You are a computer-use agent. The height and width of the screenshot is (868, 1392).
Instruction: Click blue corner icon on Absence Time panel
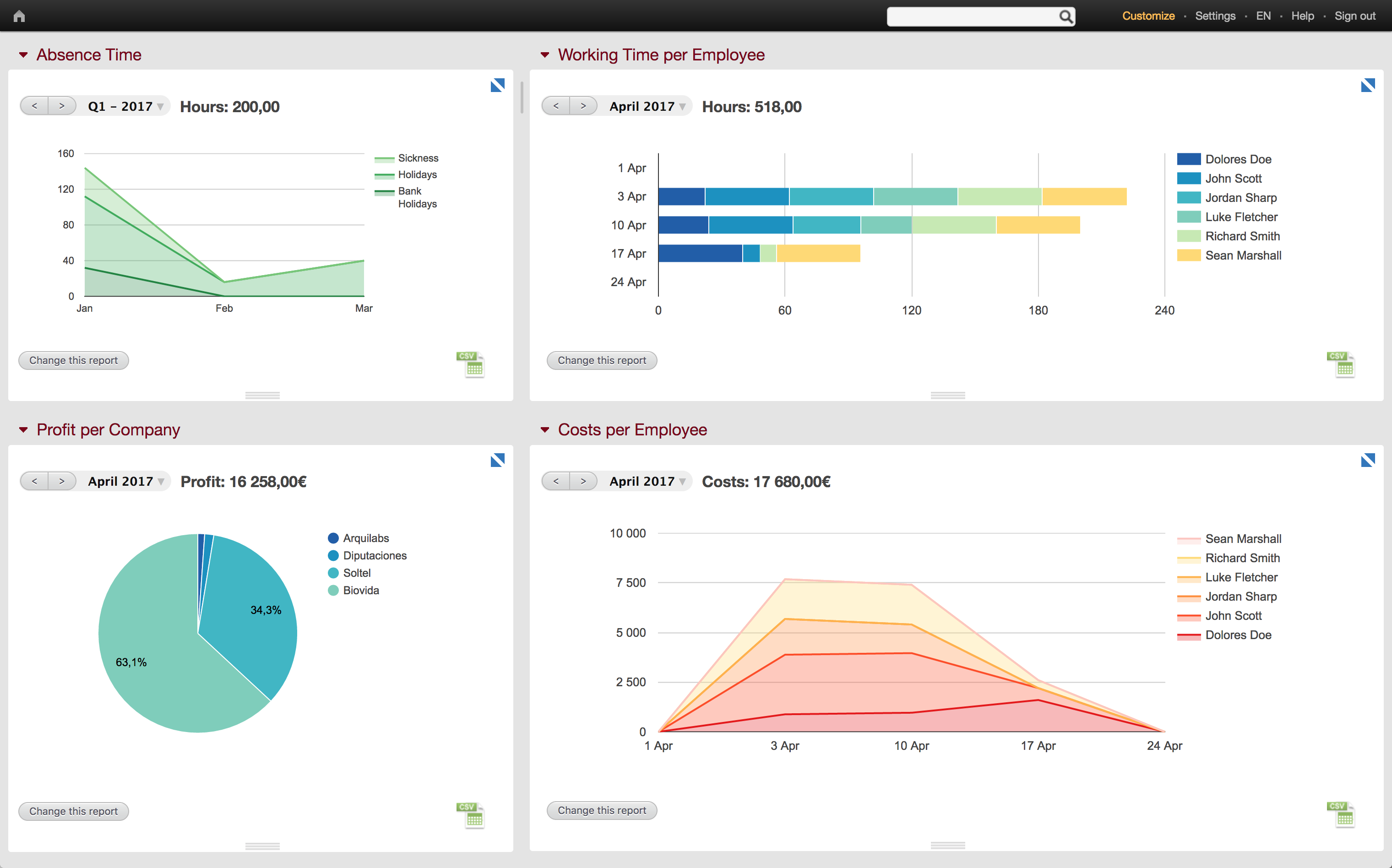click(497, 86)
